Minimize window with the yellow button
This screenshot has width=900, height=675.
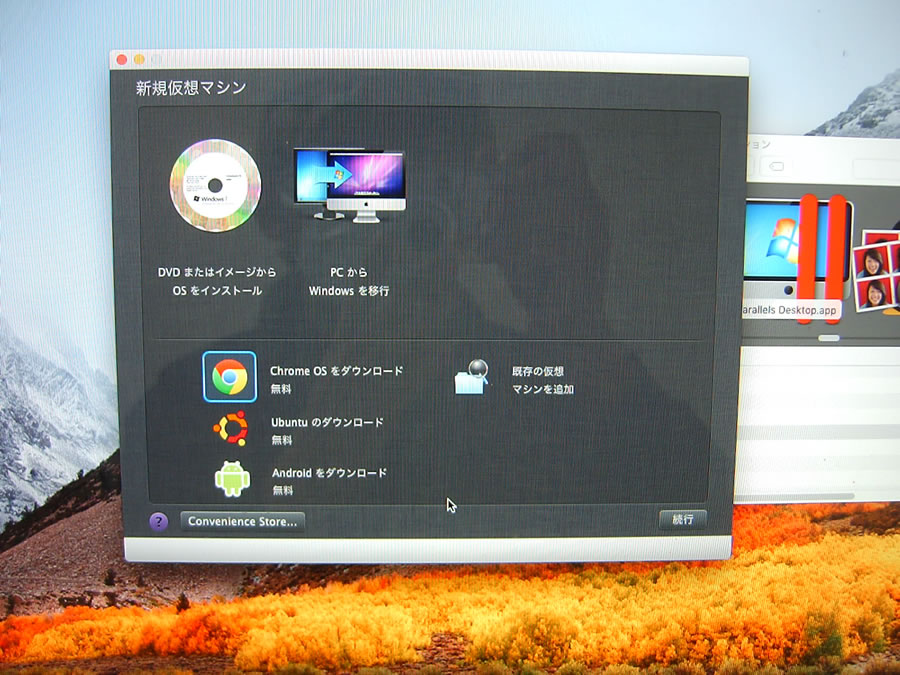pyautogui.click(x=139, y=59)
